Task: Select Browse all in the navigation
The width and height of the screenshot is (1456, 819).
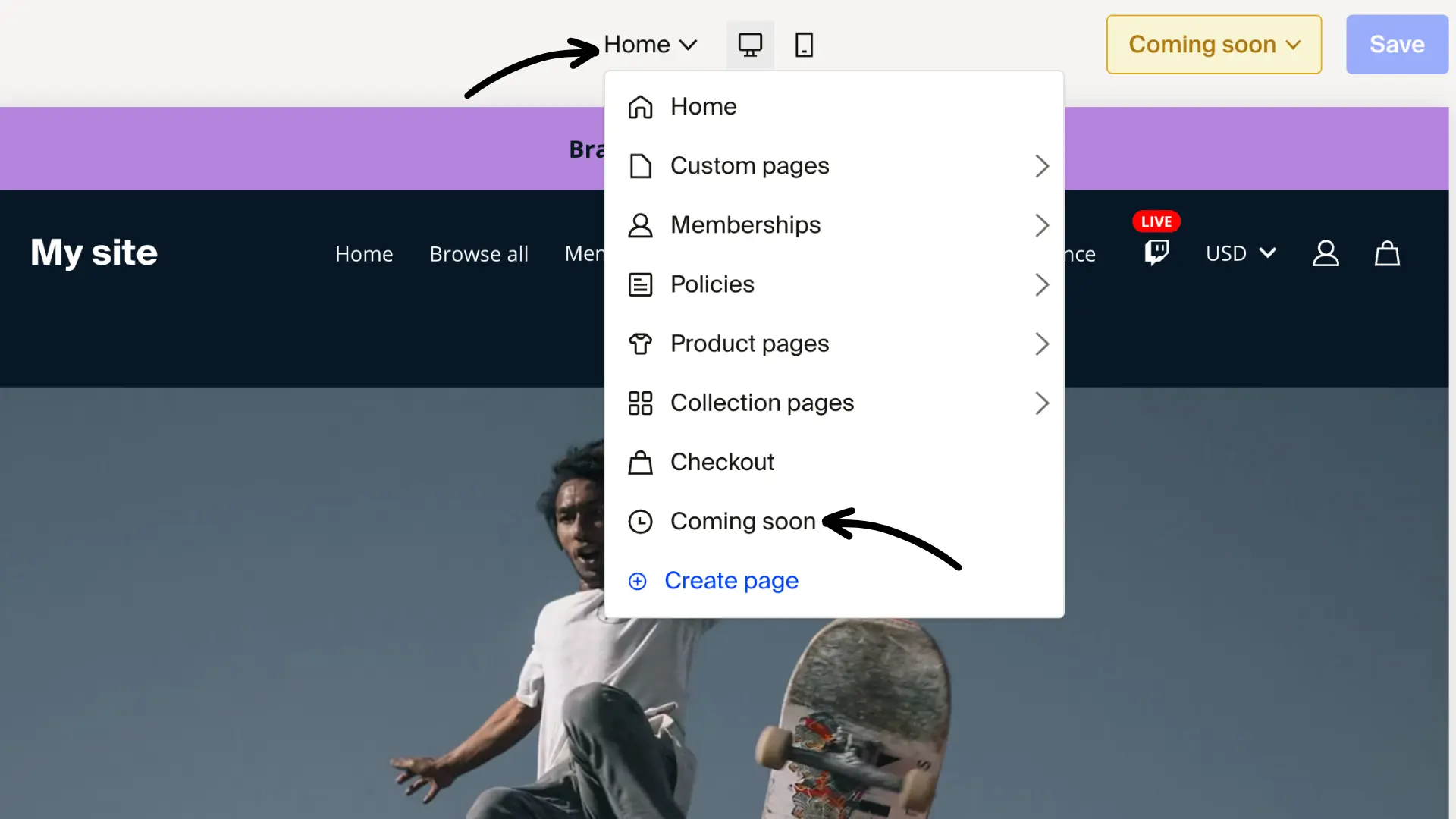Action: [x=479, y=253]
